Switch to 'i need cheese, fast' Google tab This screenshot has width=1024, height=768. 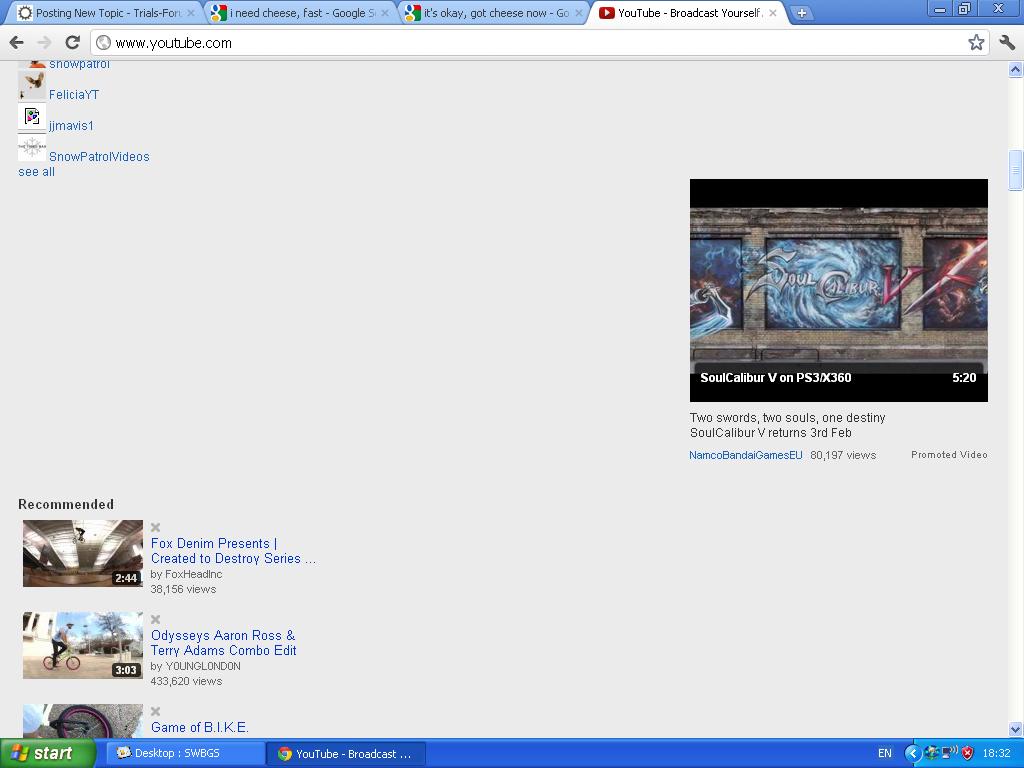coord(300,13)
